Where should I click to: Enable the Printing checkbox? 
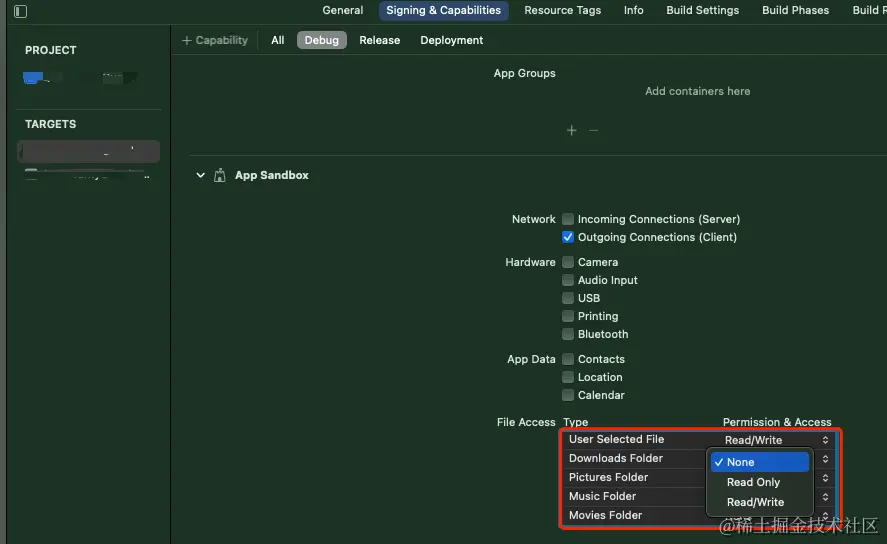tap(568, 316)
